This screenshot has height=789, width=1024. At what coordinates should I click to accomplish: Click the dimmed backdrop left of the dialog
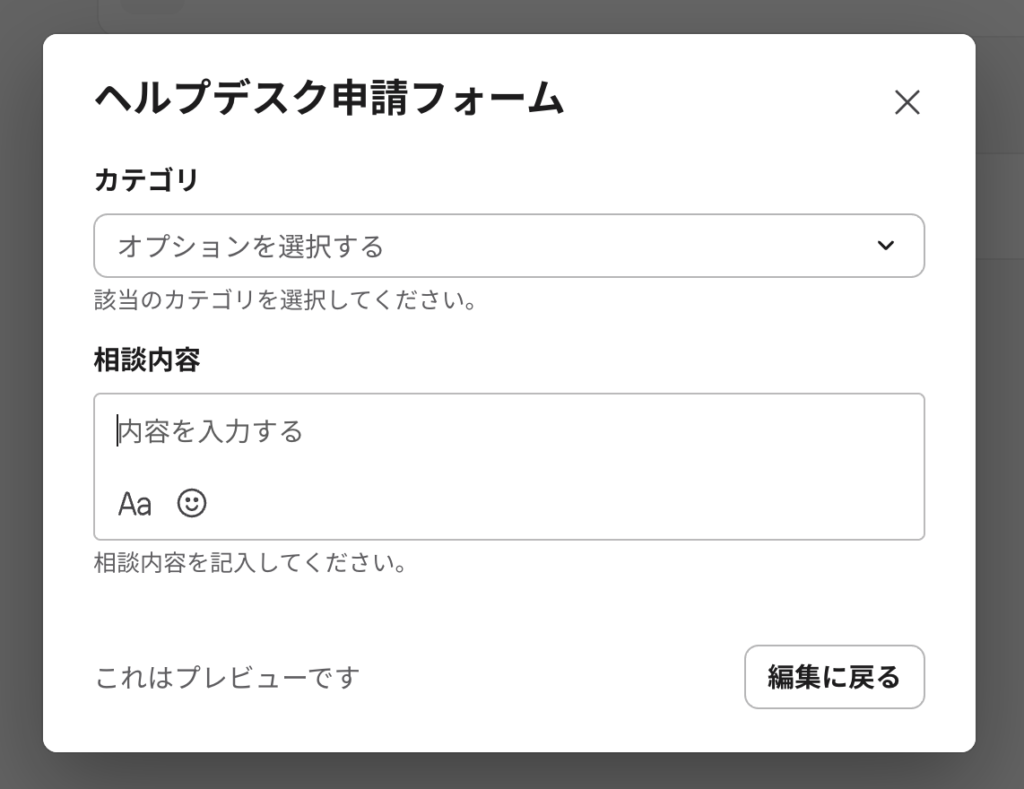tap(20, 400)
